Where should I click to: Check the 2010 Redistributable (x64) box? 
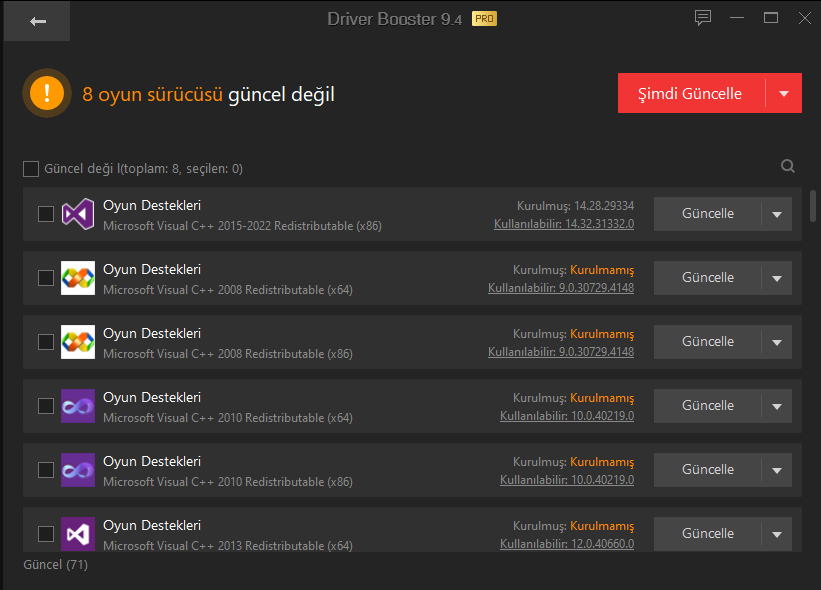point(46,406)
